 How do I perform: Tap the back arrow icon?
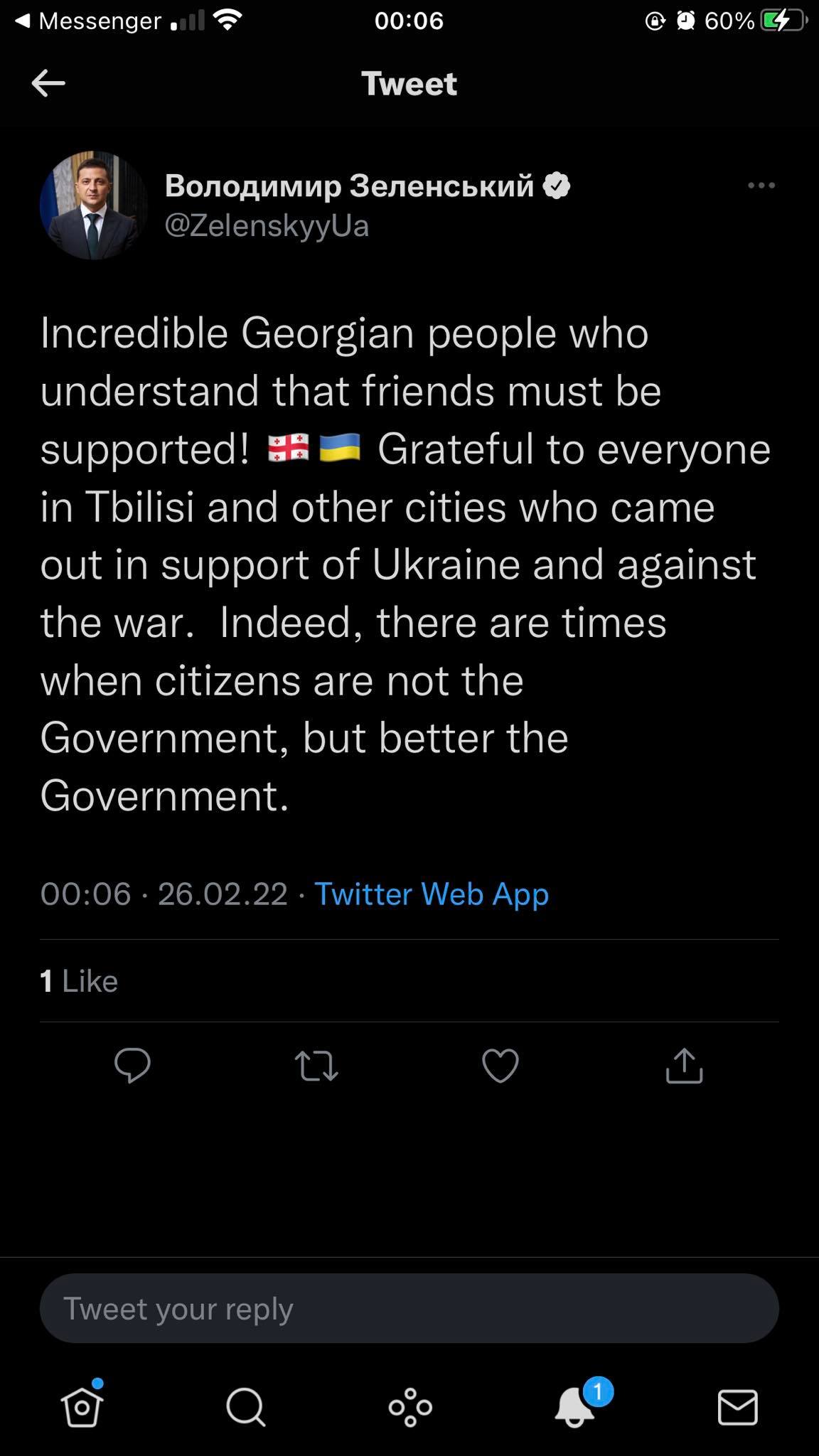tap(48, 83)
